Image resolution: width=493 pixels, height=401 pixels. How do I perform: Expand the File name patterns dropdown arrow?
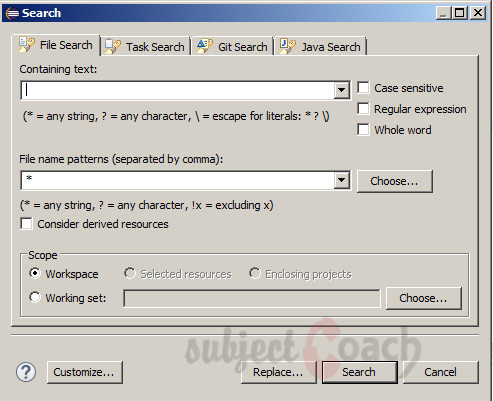(x=341, y=180)
